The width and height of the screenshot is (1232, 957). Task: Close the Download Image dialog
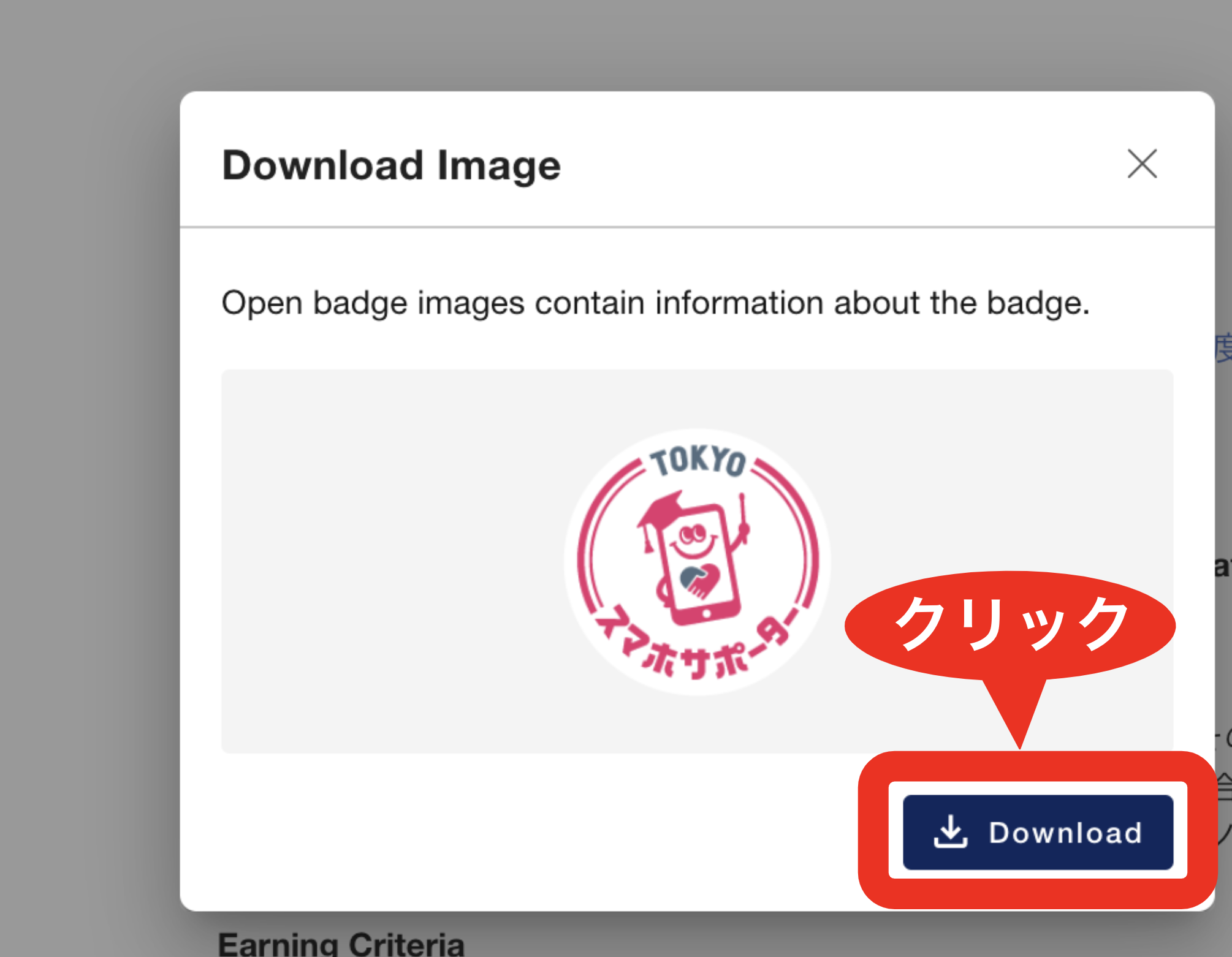click(1142, 164)
